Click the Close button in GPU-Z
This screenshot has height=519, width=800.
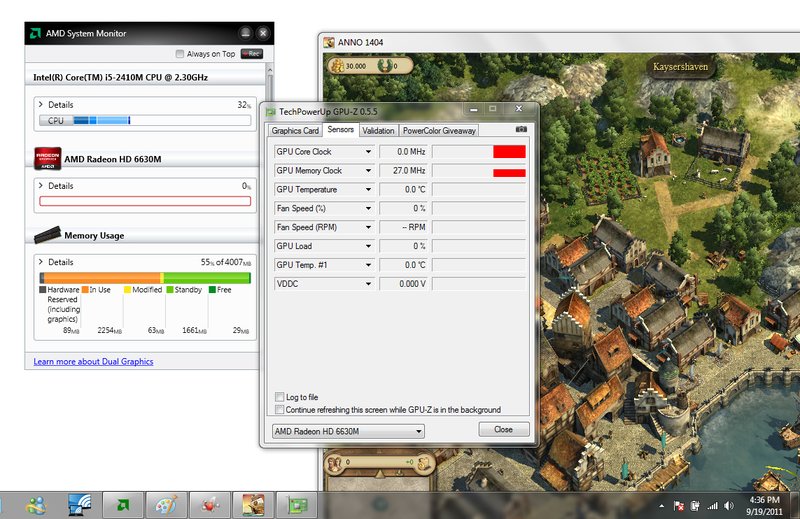[504, 429]
